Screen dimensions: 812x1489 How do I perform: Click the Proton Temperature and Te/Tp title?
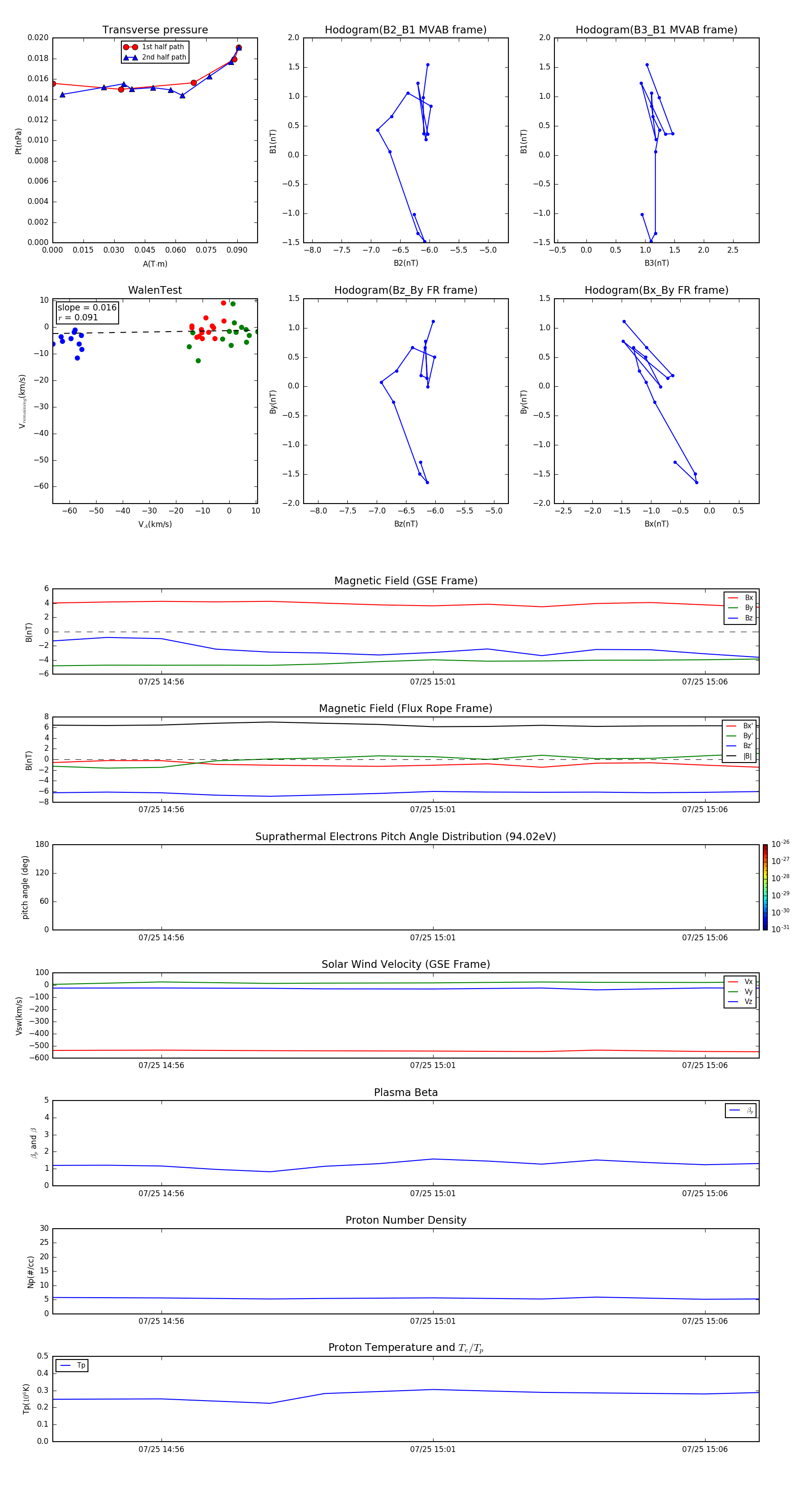coord(406,1348)
